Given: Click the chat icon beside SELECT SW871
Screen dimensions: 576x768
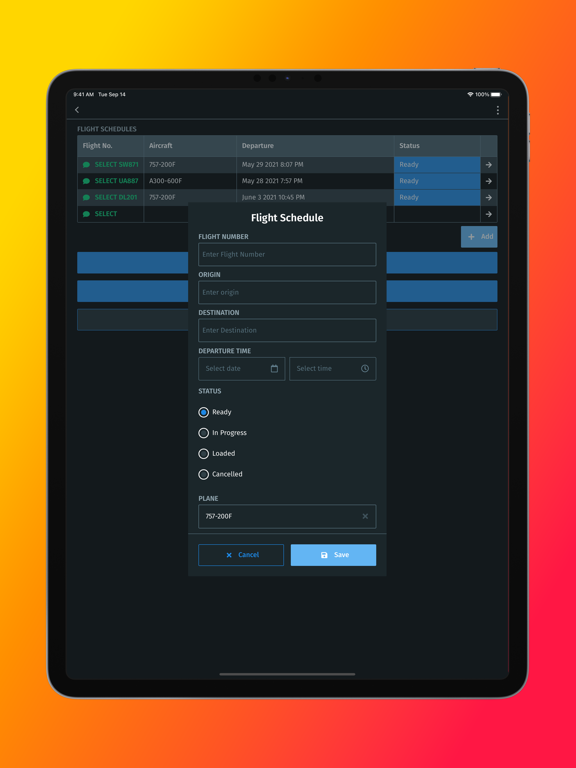Looking at the screenshot, I should click(x=86, y=165).
